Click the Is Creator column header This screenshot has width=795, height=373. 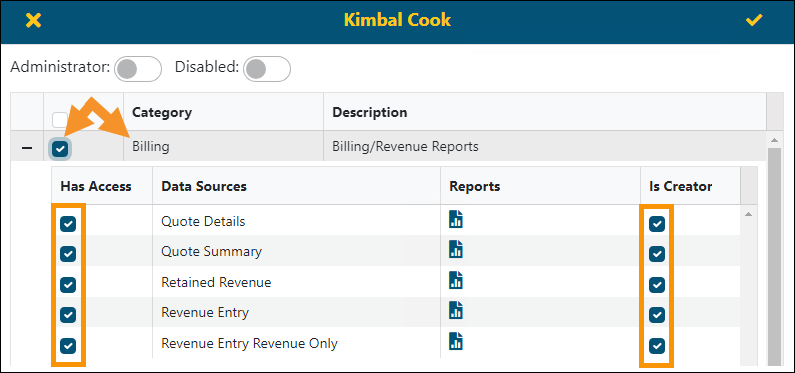click(x=690, y=186)
